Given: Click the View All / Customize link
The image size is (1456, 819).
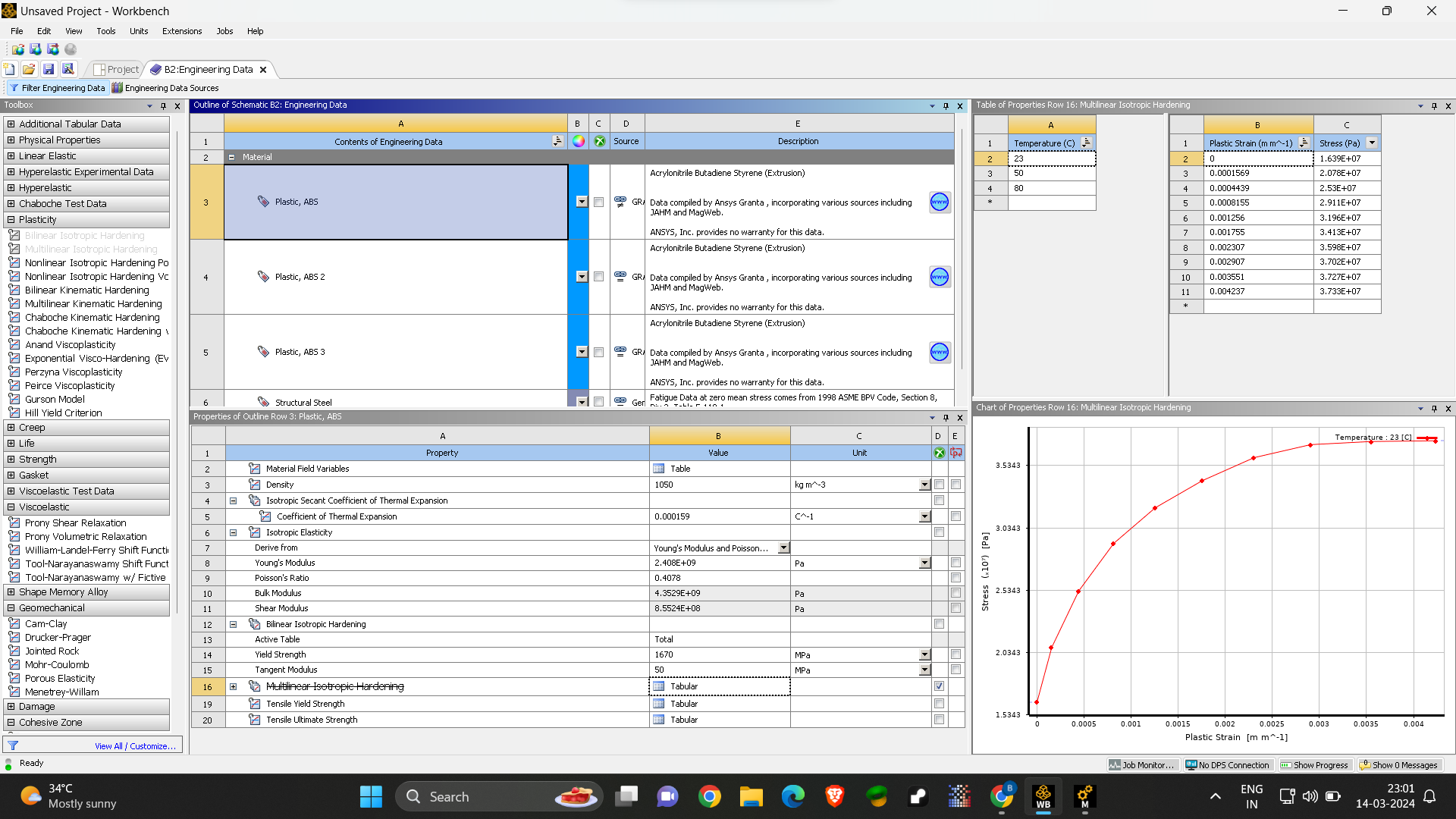Looking at the screenshot, I should [135, 746].
